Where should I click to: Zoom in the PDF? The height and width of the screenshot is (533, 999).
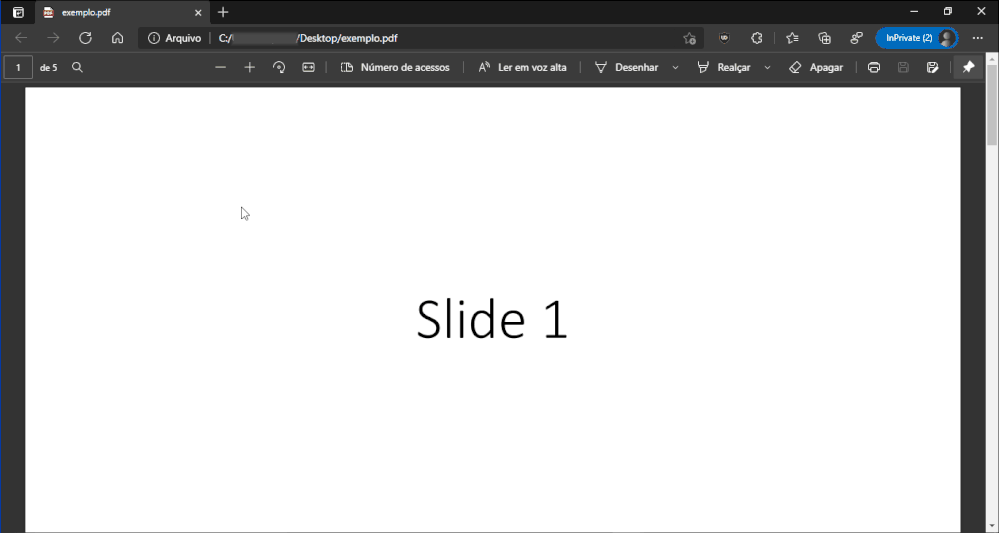250,68
